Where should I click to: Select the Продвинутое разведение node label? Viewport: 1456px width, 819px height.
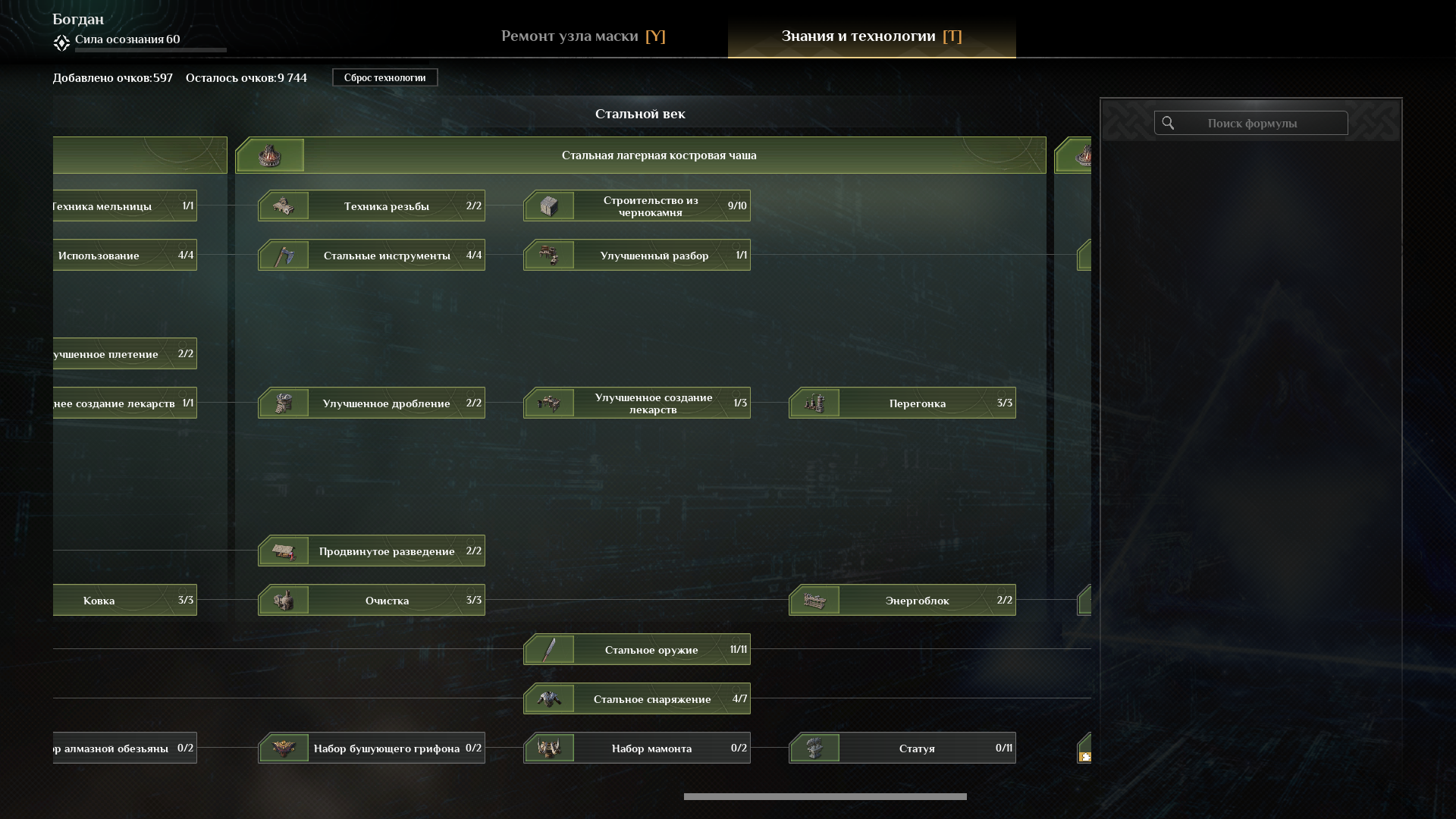click(387, 551)
